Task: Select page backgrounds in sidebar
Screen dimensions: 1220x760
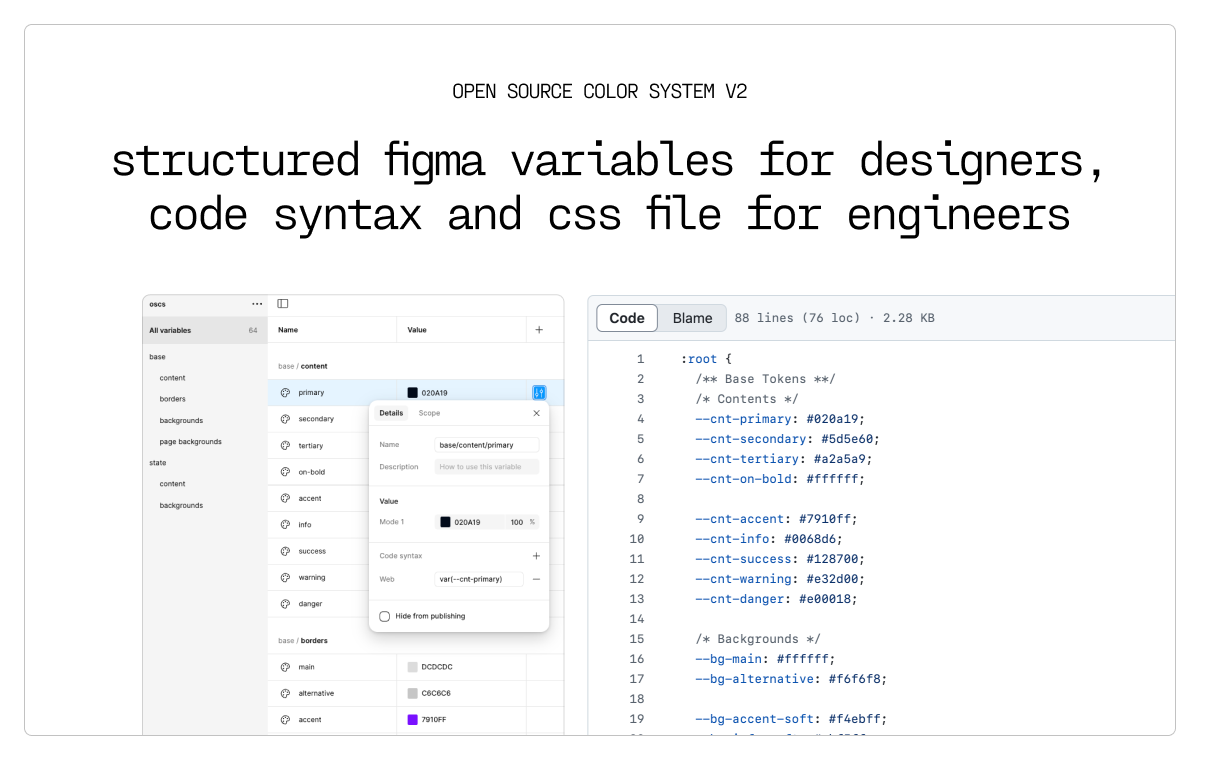Action: click(x=191, y=442)
